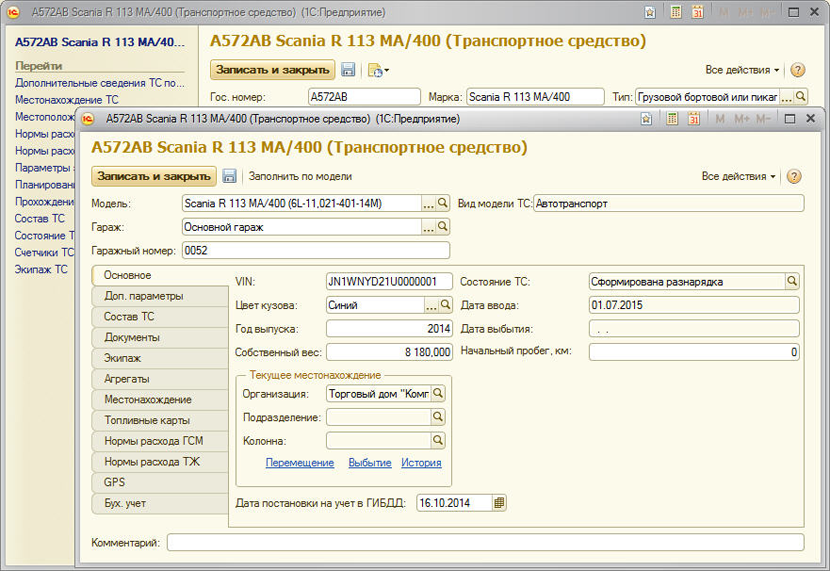Click save floppy icon in front window

tap(229, 176)
